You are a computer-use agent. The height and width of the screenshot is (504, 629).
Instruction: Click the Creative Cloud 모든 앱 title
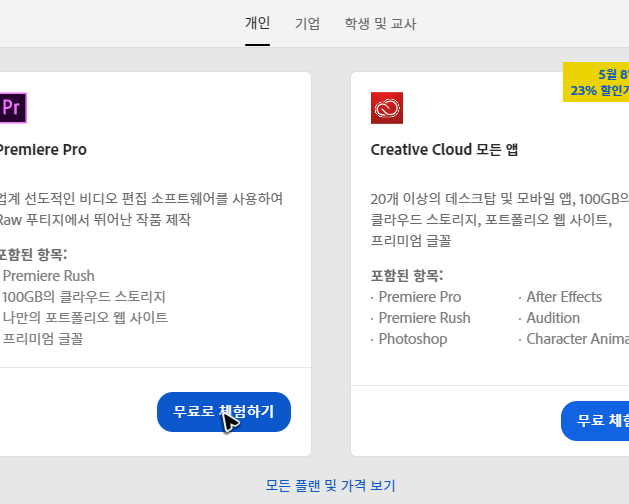444,150
